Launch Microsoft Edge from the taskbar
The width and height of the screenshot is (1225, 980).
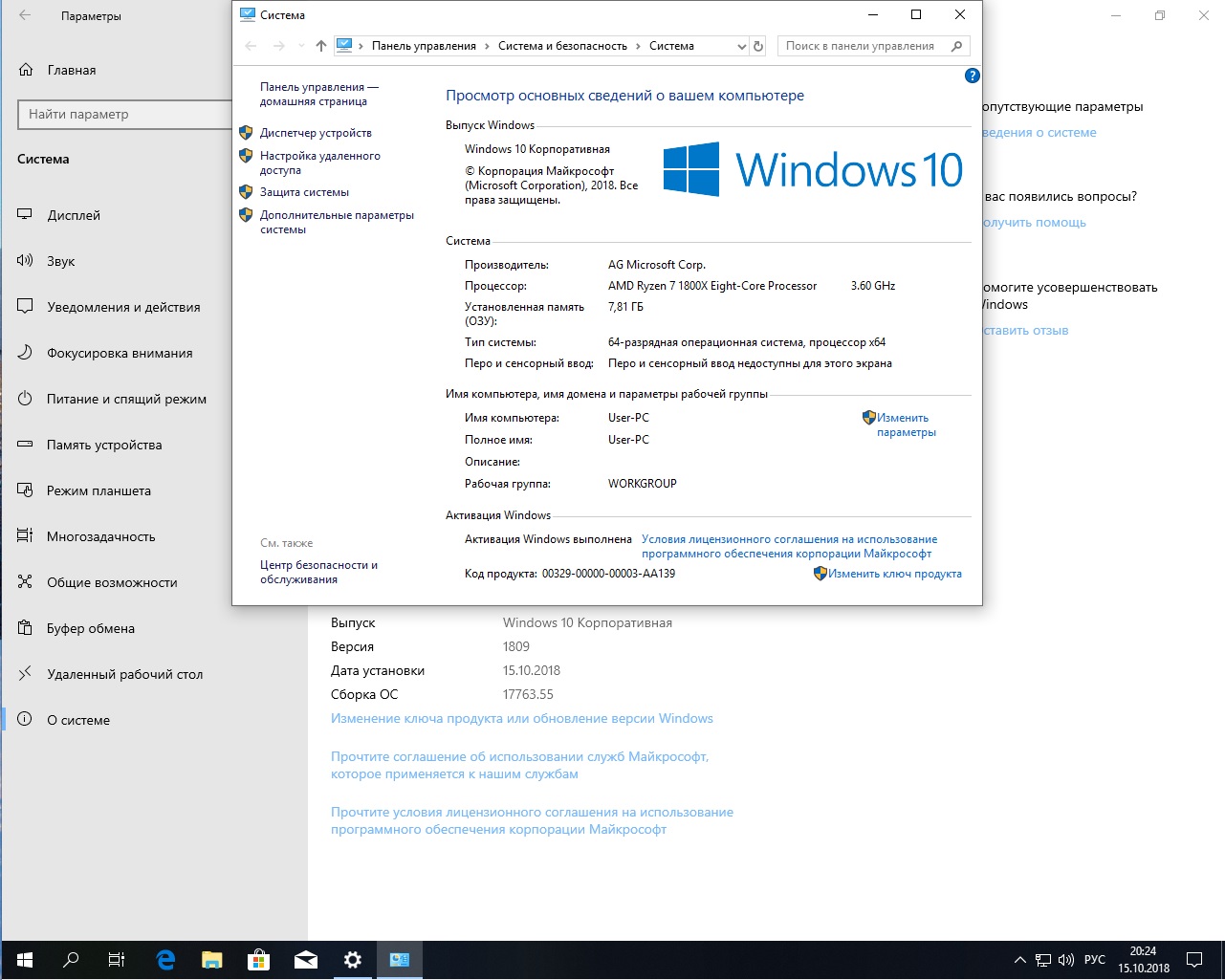[x=165, y=960]
